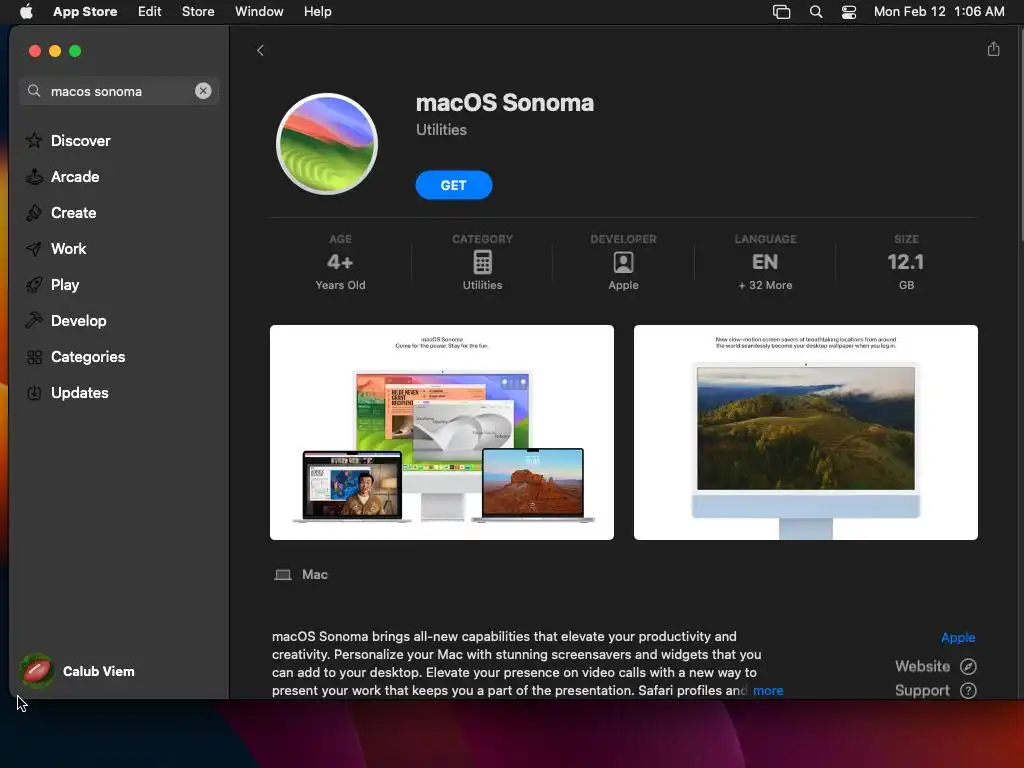
Task: Click the 4+ Years Old age rating
Action: click(340, 263)
